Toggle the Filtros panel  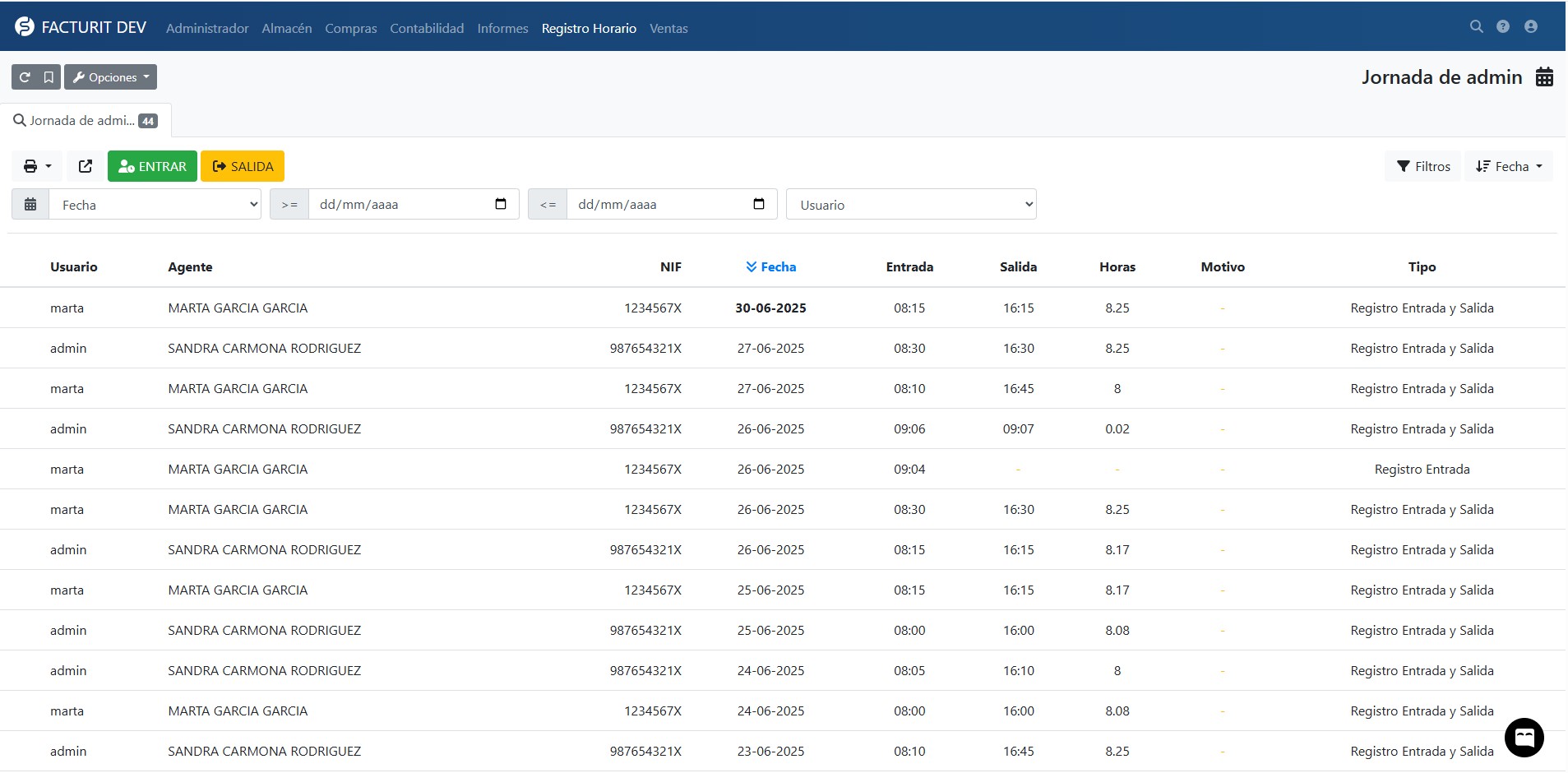(1423, 166)
